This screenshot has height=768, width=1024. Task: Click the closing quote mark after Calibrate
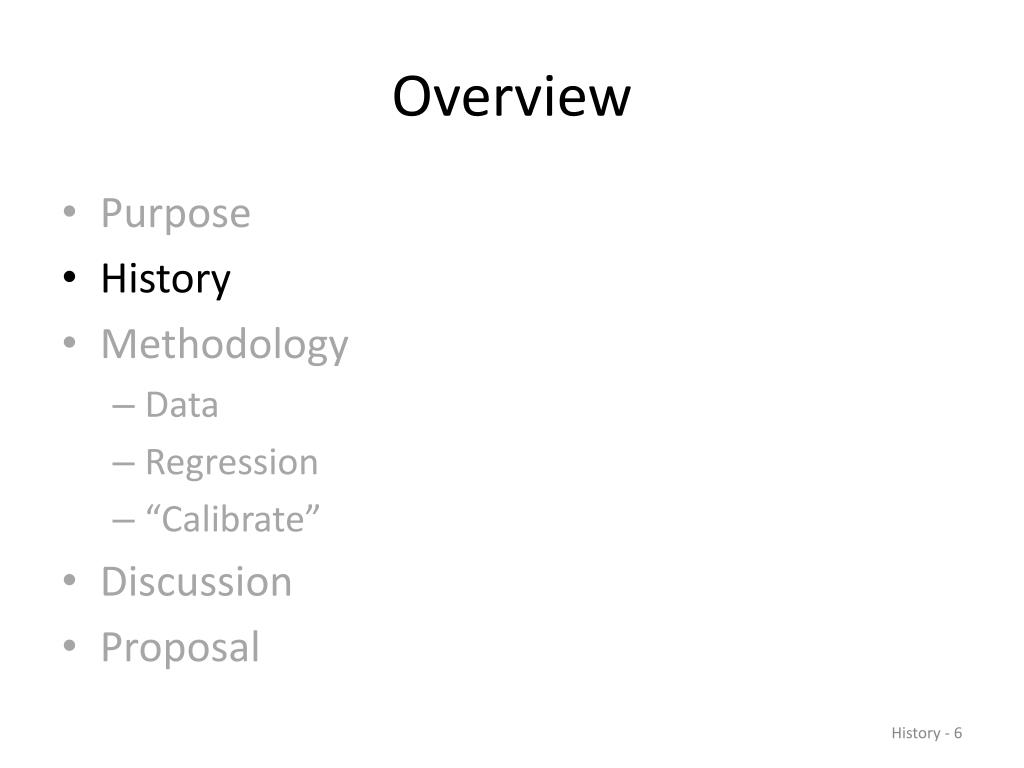[313, 509]
